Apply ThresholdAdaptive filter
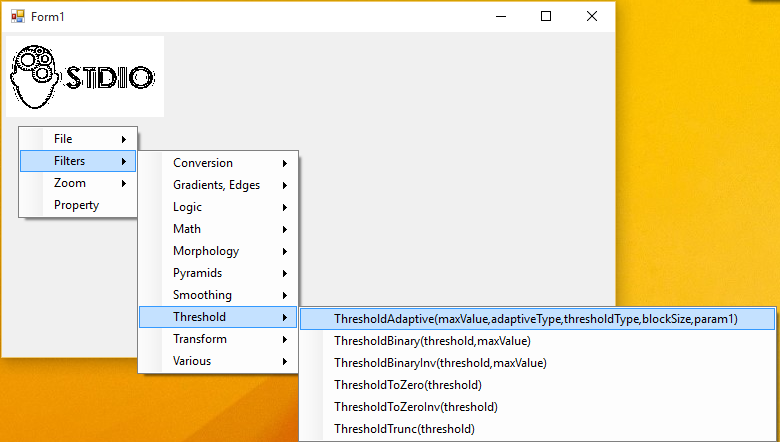This screenshot has width=780, height=442. coord(538,319)
